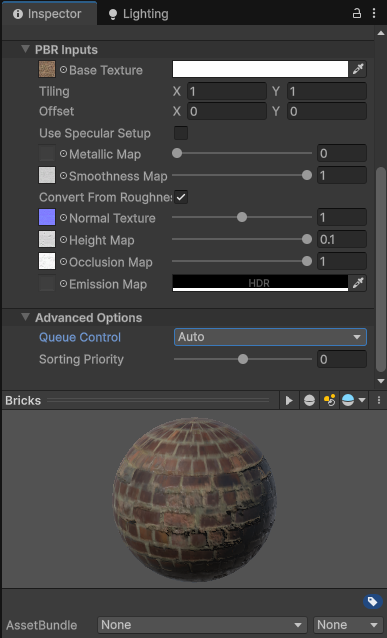Image resolution: width=387 pixels, height=638 pixels.
Task: Open the Smoothness Map object picker circle
Action: (x=63, y=176)
